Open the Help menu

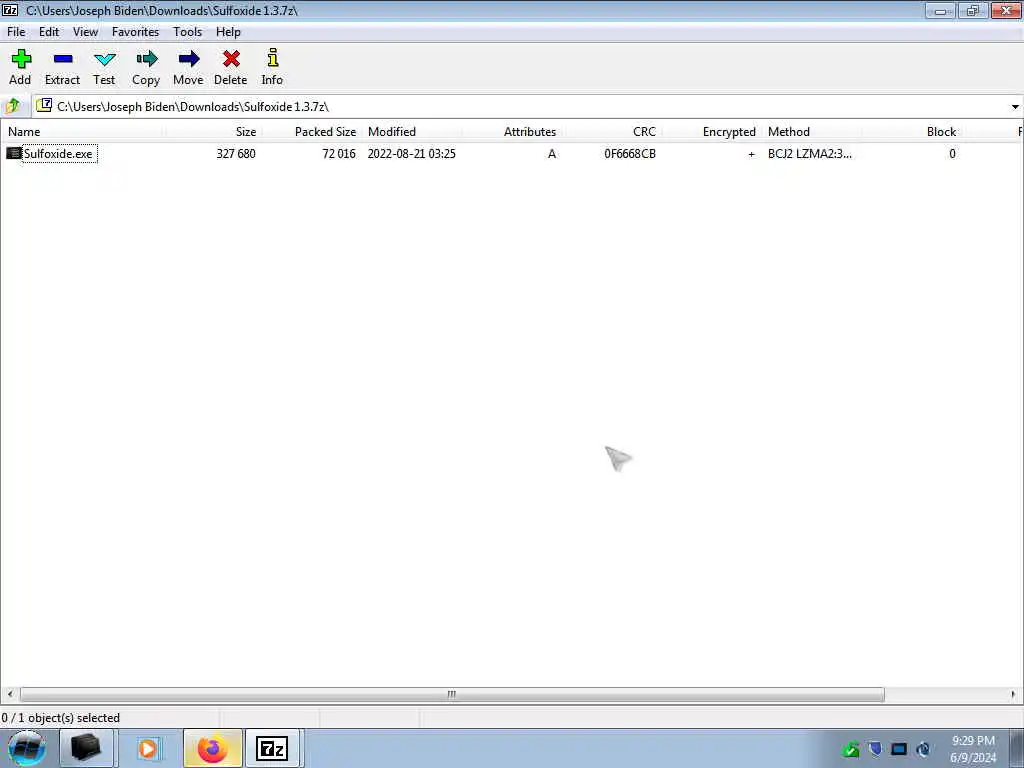228,31
